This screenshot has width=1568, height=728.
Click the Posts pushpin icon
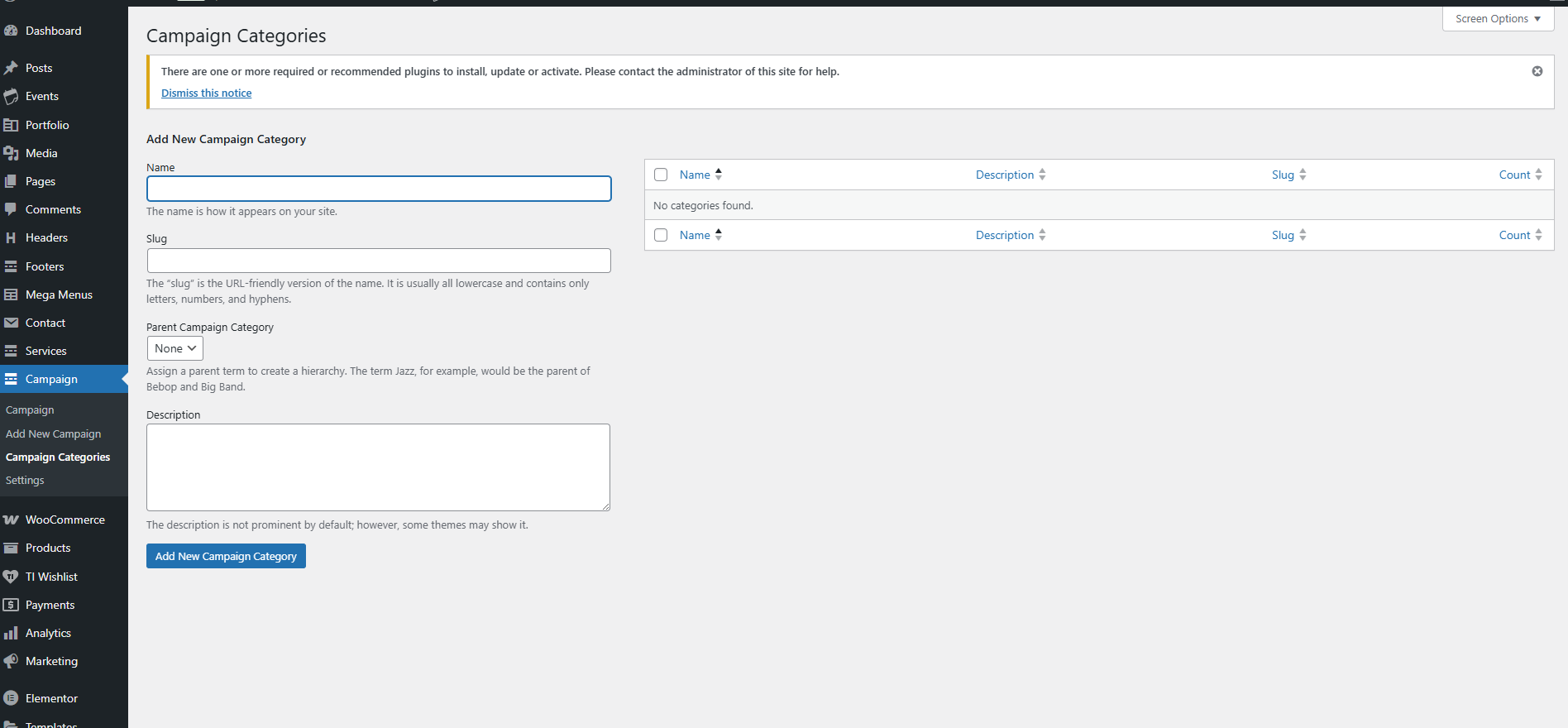pyautogui.click(x=11, y=68)
